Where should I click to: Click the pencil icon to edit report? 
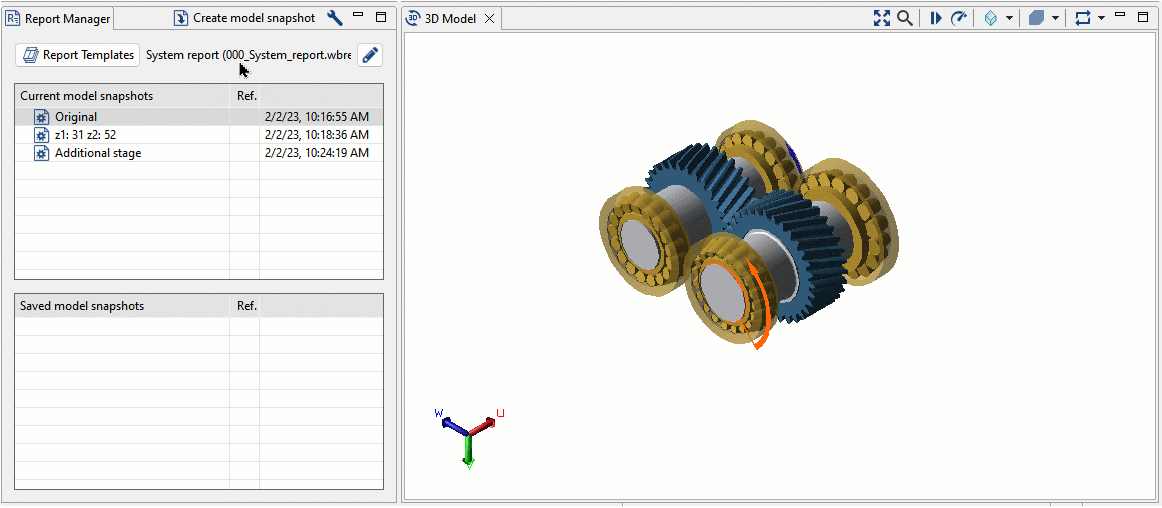point(370,55)
